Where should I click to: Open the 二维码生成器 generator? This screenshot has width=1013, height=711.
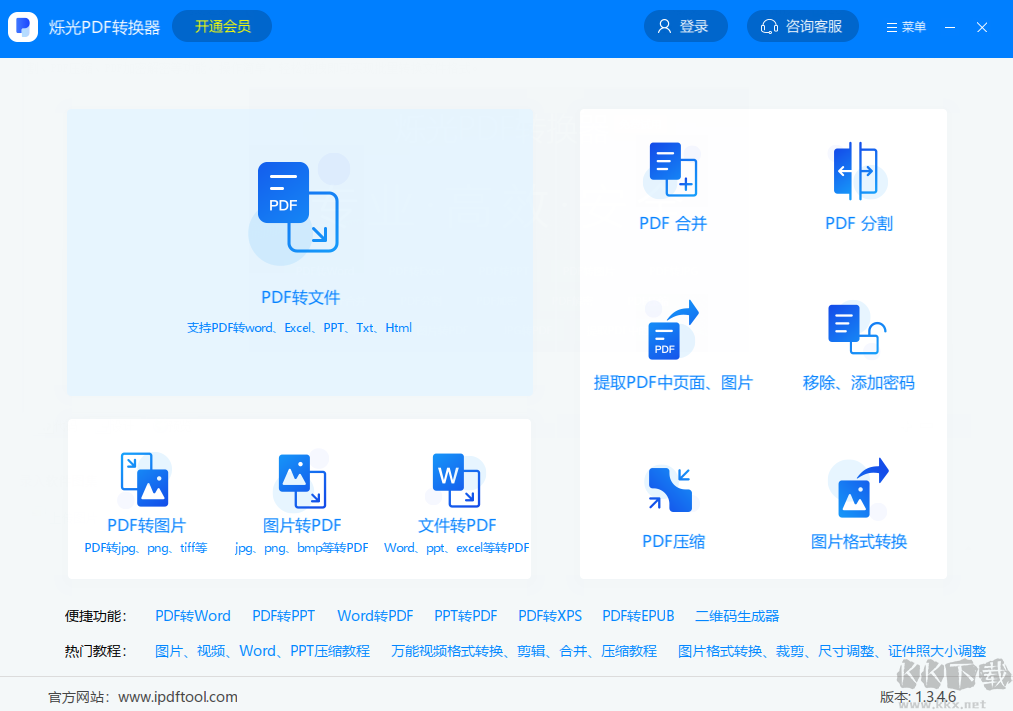(736, 616)
